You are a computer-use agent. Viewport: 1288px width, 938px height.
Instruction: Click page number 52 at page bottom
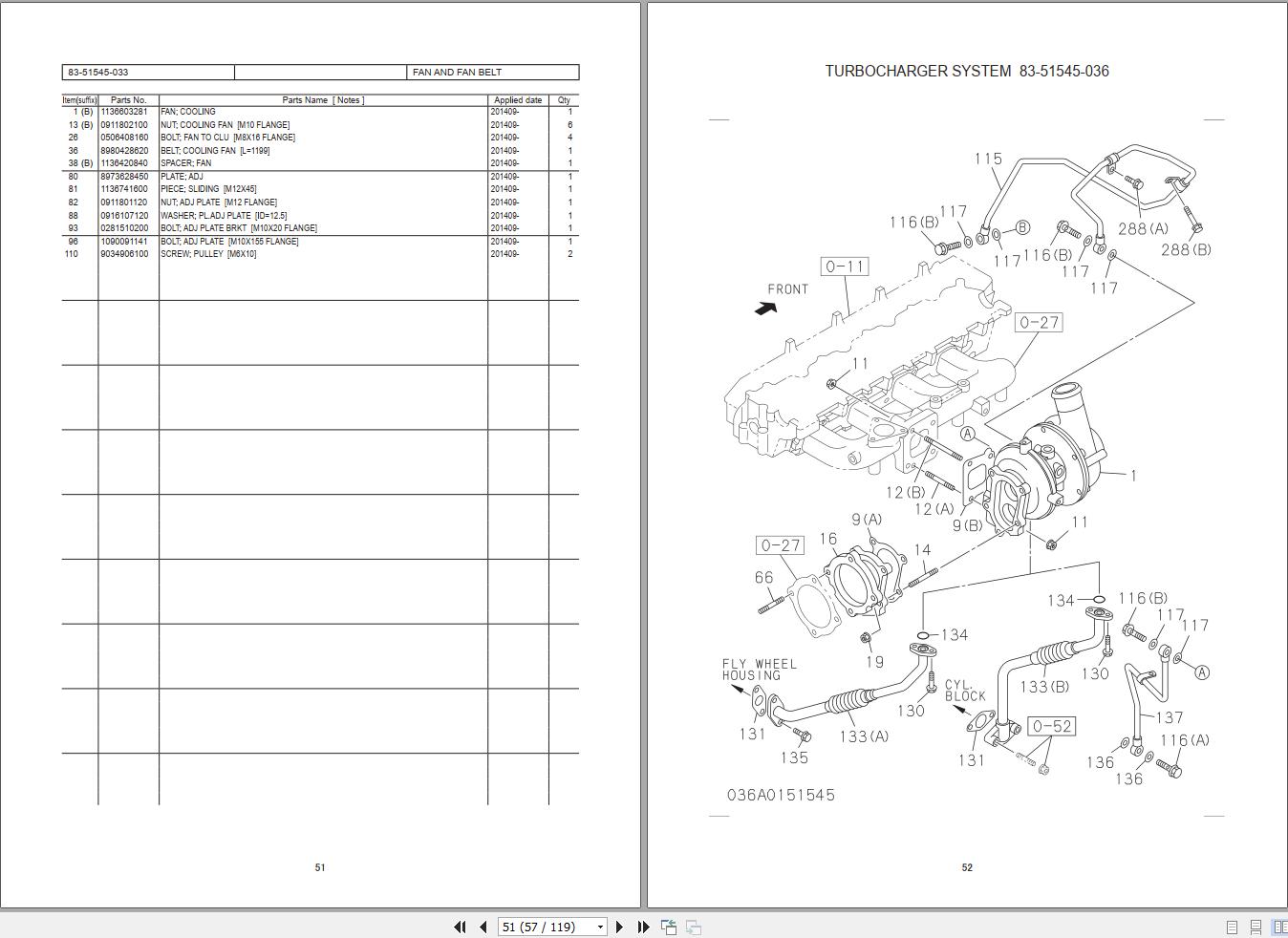tap(967, 867)
